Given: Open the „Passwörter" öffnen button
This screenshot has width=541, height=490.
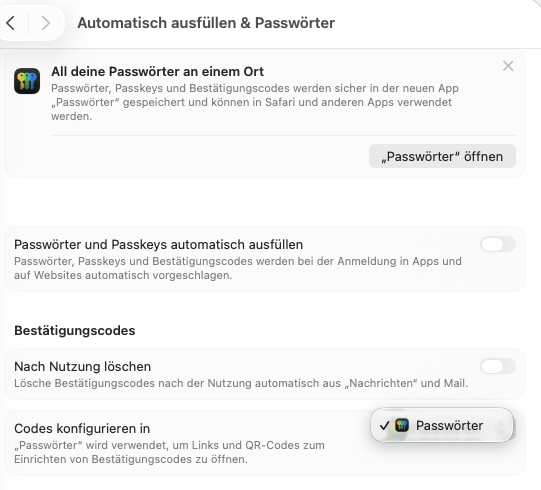Looking at the screenshot, I should tap(442, 156).
